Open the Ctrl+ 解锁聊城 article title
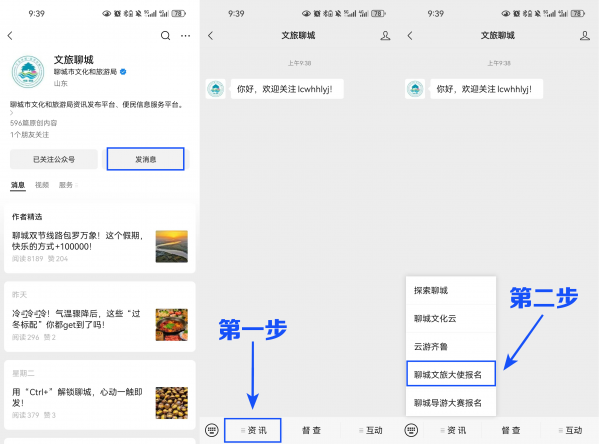 75,397
